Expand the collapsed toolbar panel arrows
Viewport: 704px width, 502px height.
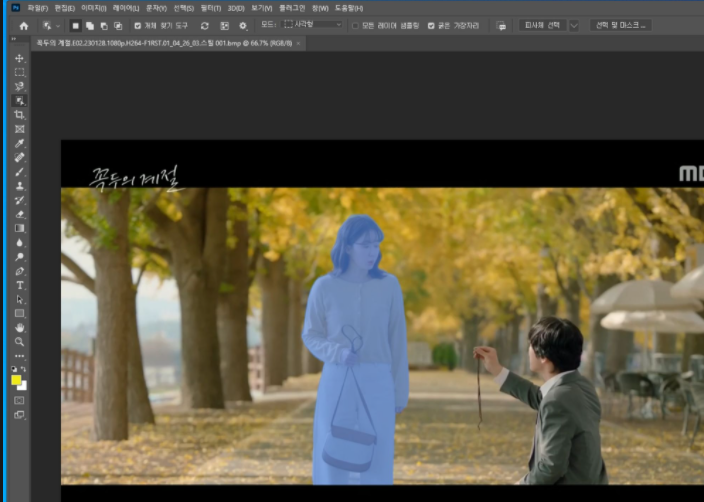[13, 39]
